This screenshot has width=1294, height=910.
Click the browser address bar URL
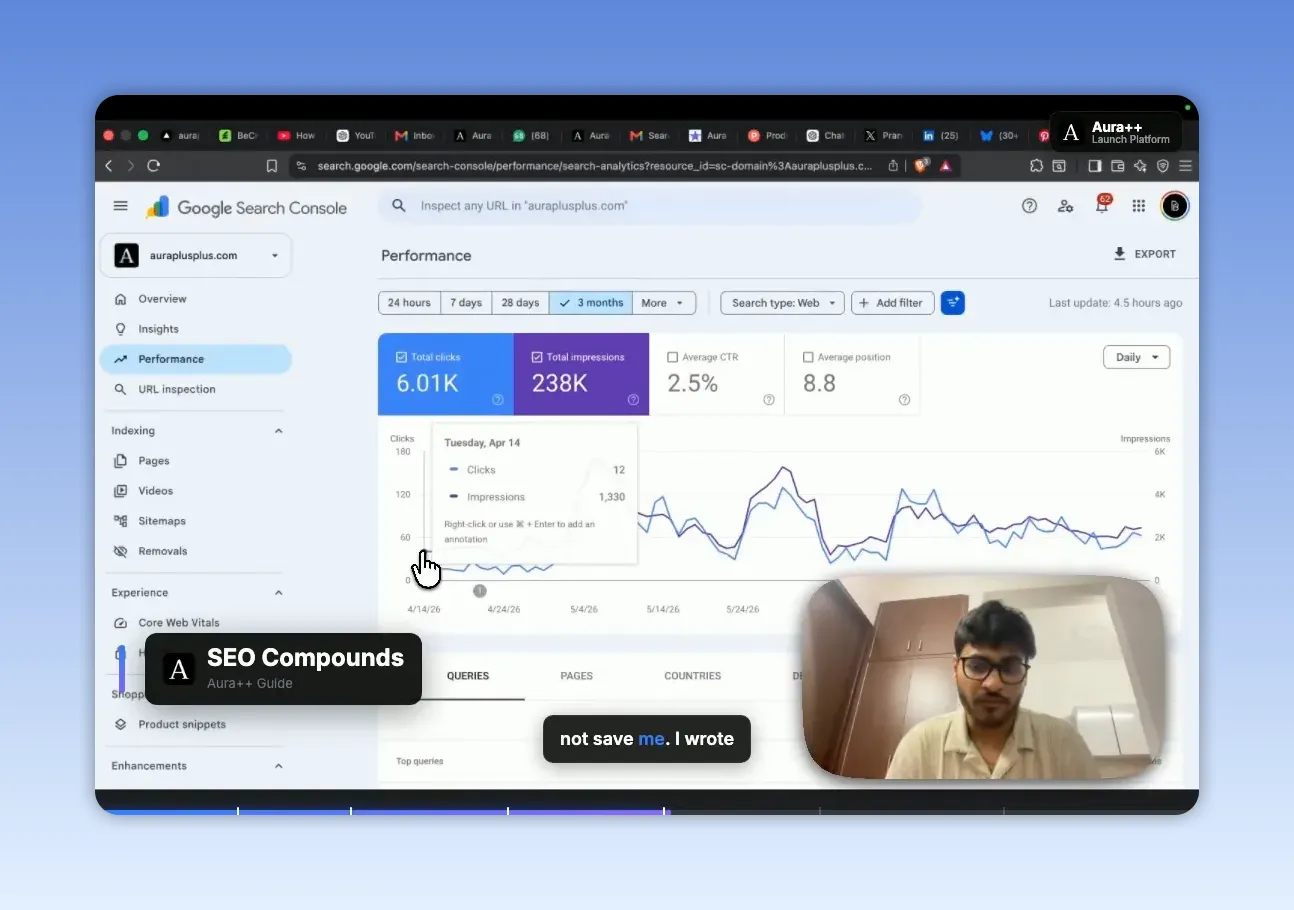594,166
